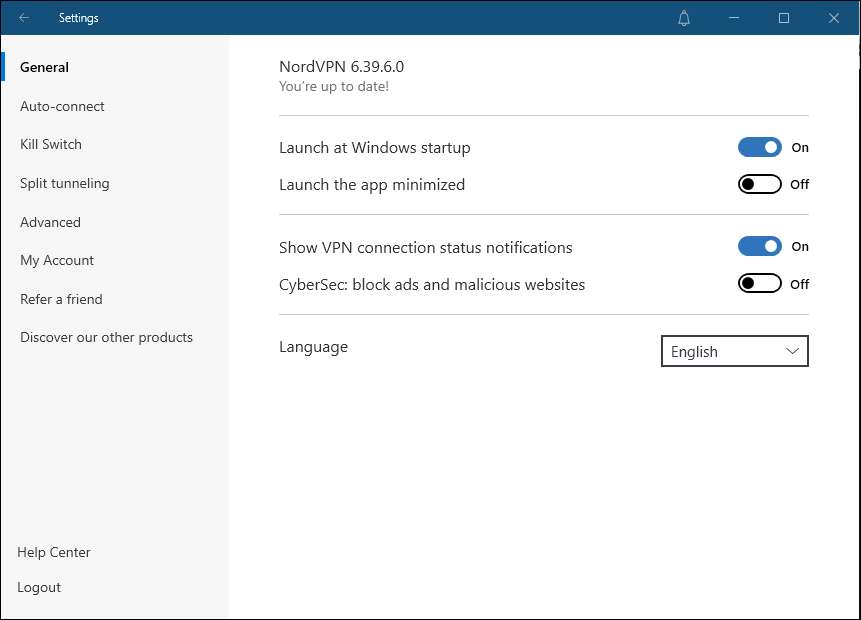Minimize the Settings window
Viewport: 861px width, 620px height.
[734, 18]
